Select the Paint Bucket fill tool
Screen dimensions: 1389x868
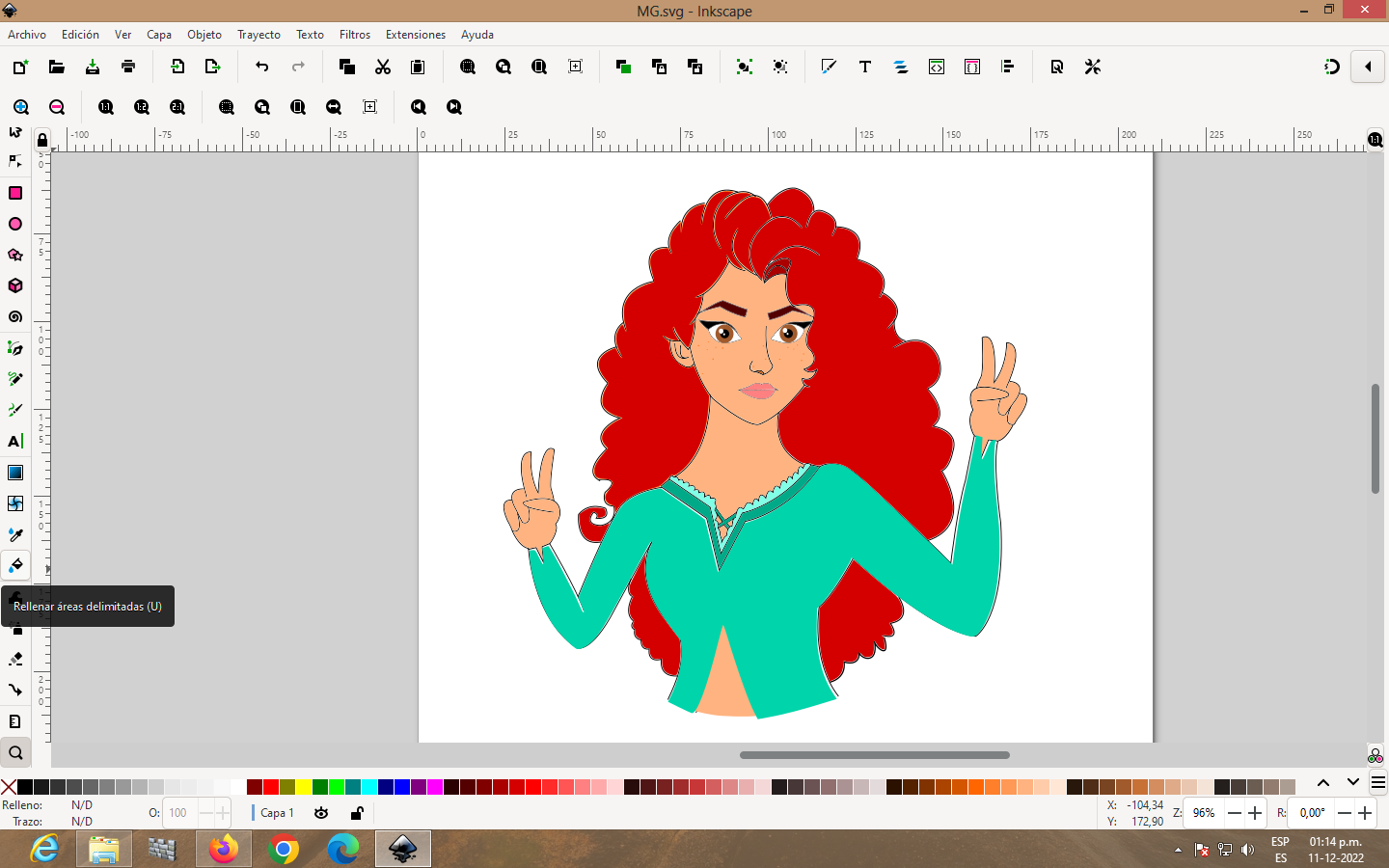click(15, 565)
